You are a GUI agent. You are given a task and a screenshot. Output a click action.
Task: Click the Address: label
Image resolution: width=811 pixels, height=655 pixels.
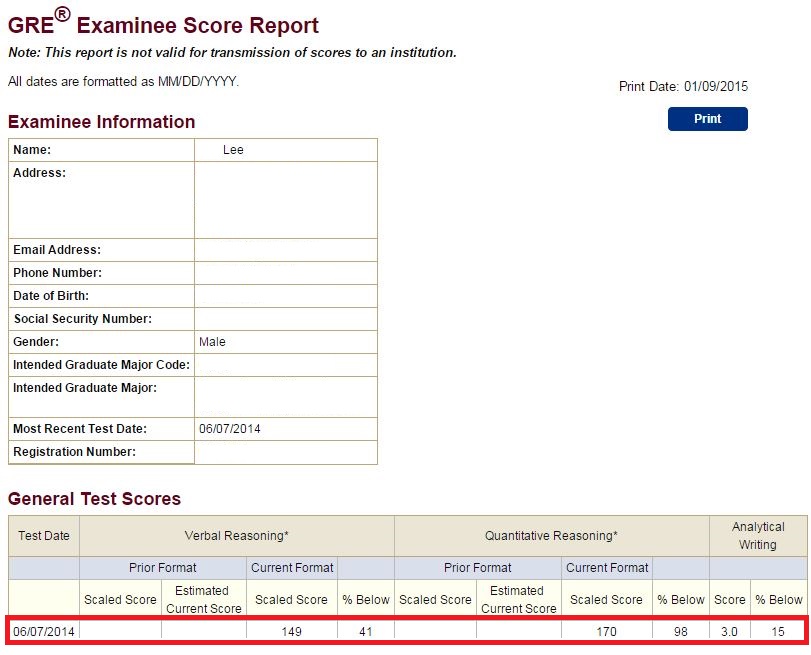[40, 173]
